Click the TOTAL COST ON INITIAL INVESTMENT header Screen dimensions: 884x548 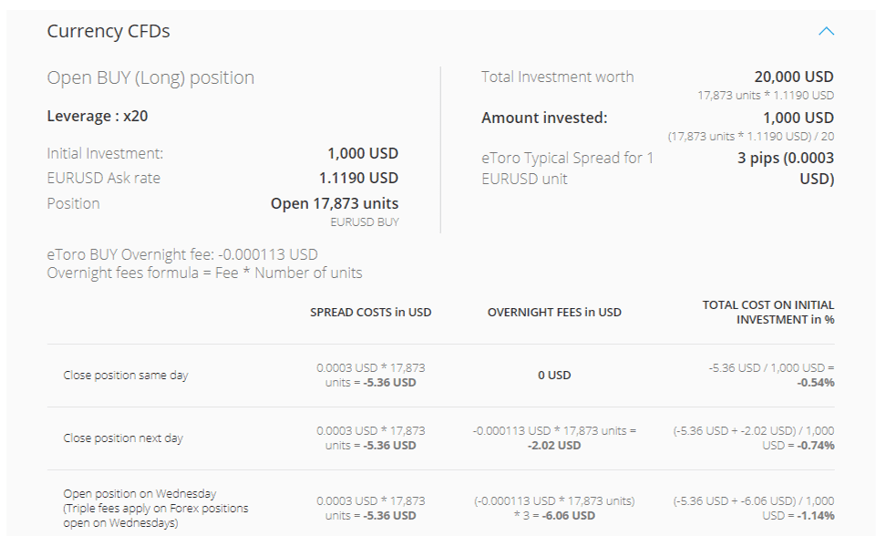click(x=768, y=312)
